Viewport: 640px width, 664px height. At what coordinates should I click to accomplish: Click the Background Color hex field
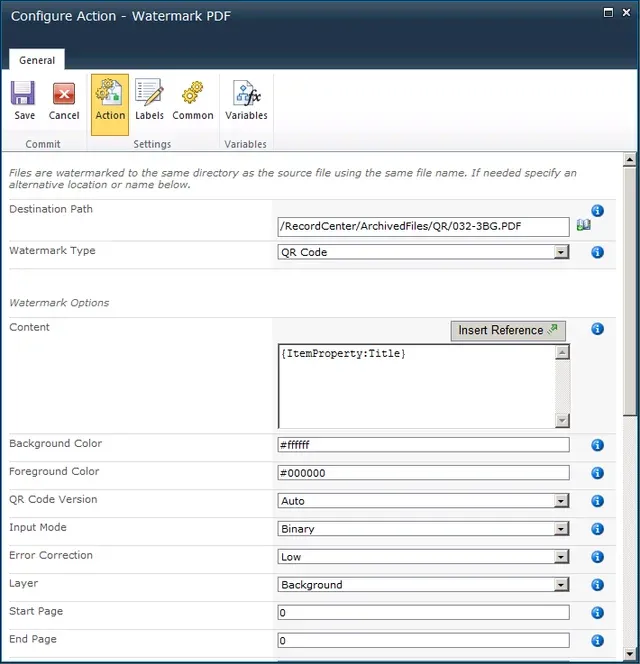423,445
